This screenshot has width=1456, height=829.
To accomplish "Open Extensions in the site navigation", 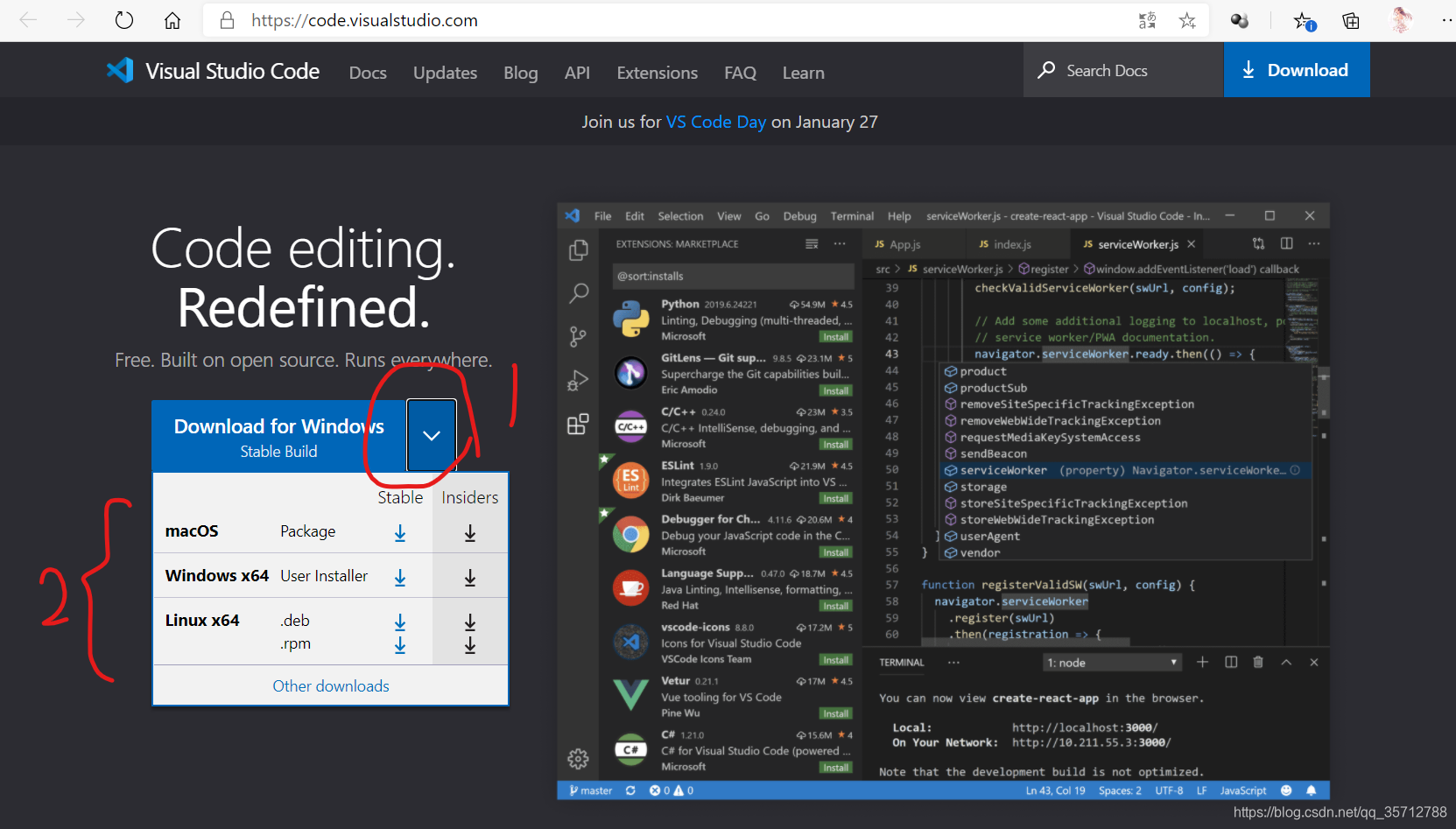I will click(x=657, y=73).
